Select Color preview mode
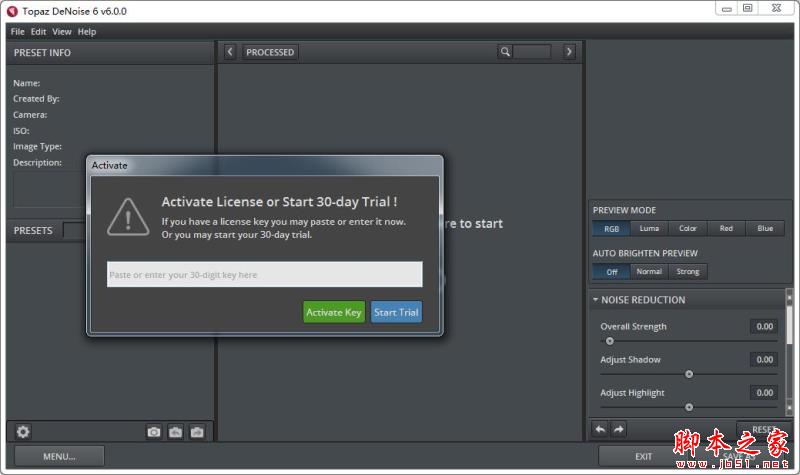 click(x=688, y=229)
